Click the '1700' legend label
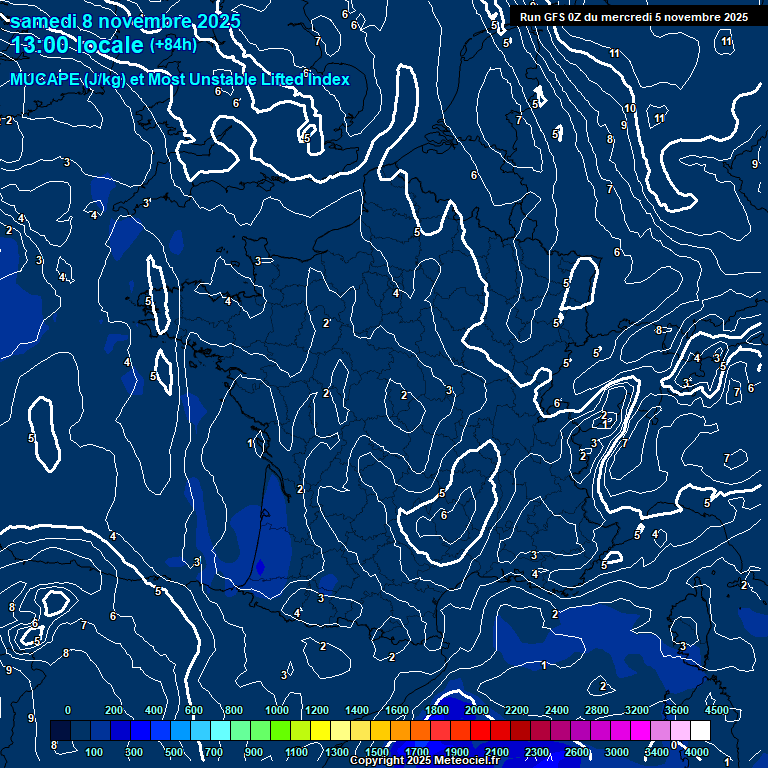 pyautogui.click(x=417, y=752)
